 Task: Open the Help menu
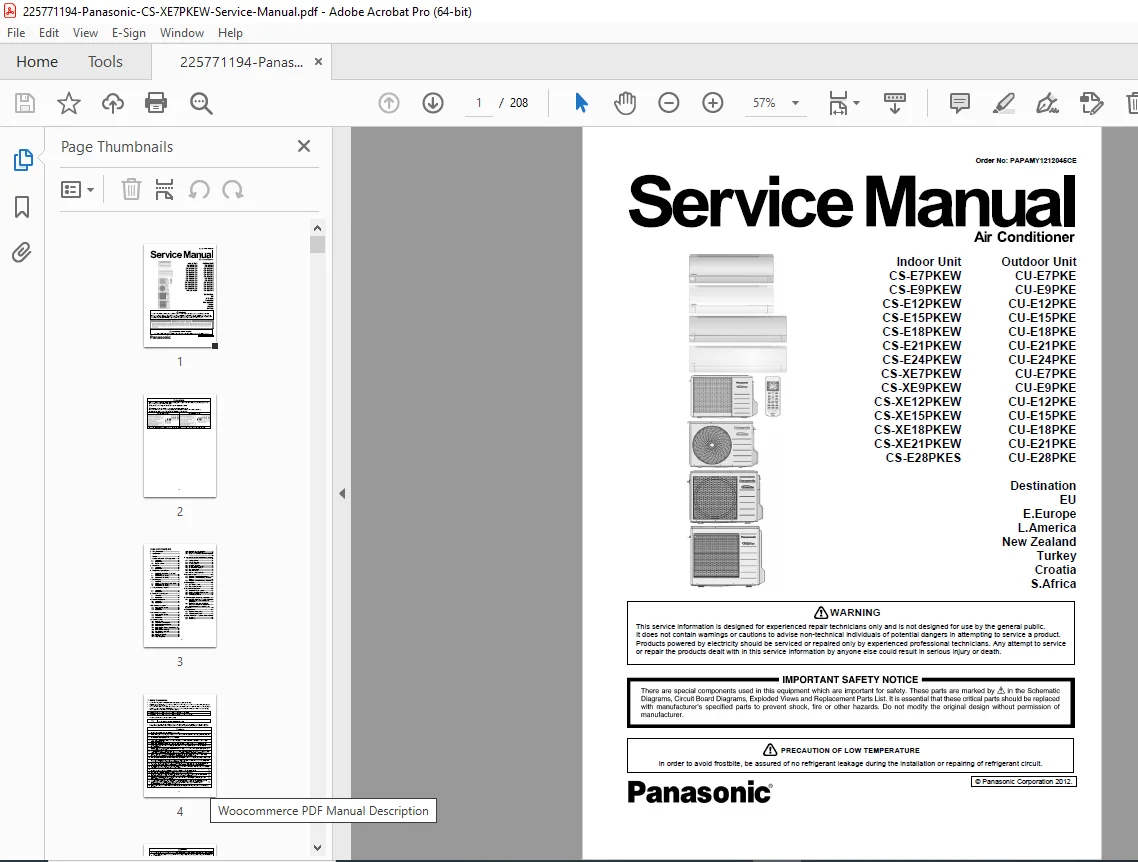230,33
